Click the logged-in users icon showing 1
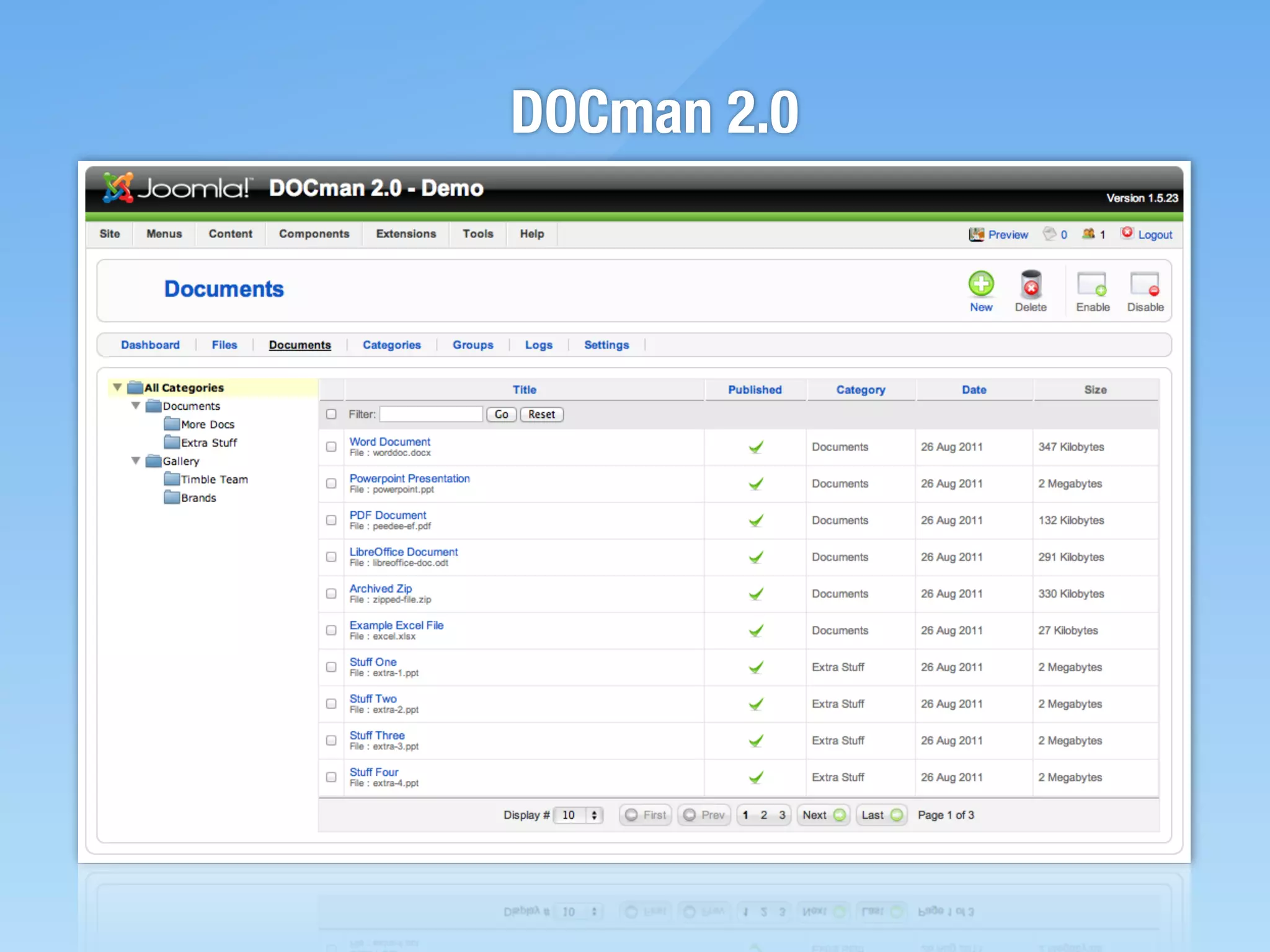Viewport: 1270px width, 952px height. [x=1088, y=234]
